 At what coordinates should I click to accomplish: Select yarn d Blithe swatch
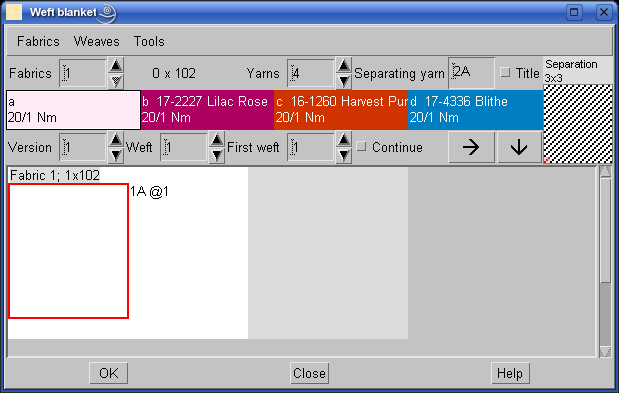point(475,110)
